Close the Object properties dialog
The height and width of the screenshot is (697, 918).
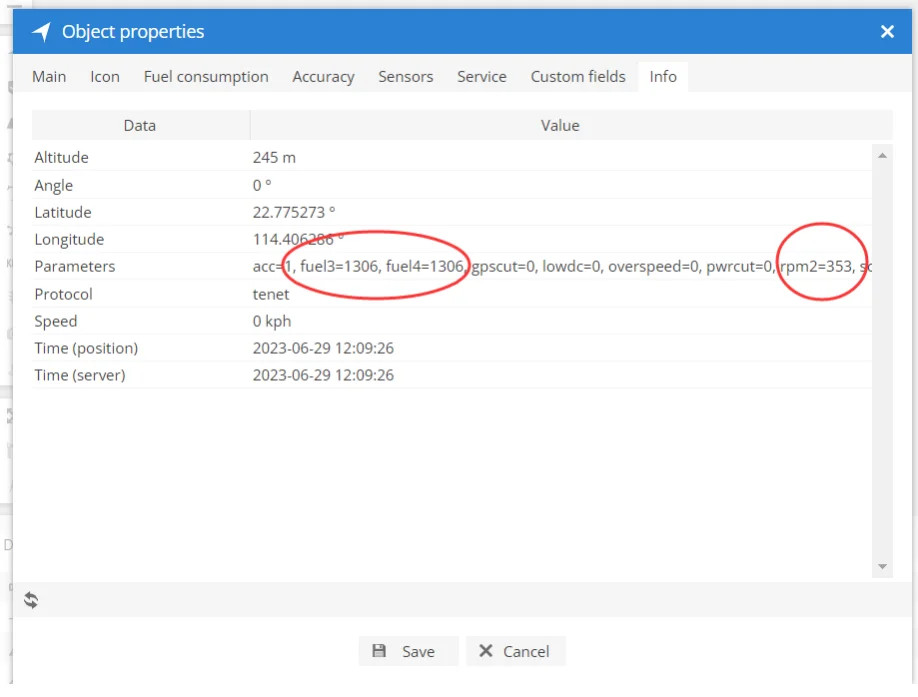coord(887,32)
